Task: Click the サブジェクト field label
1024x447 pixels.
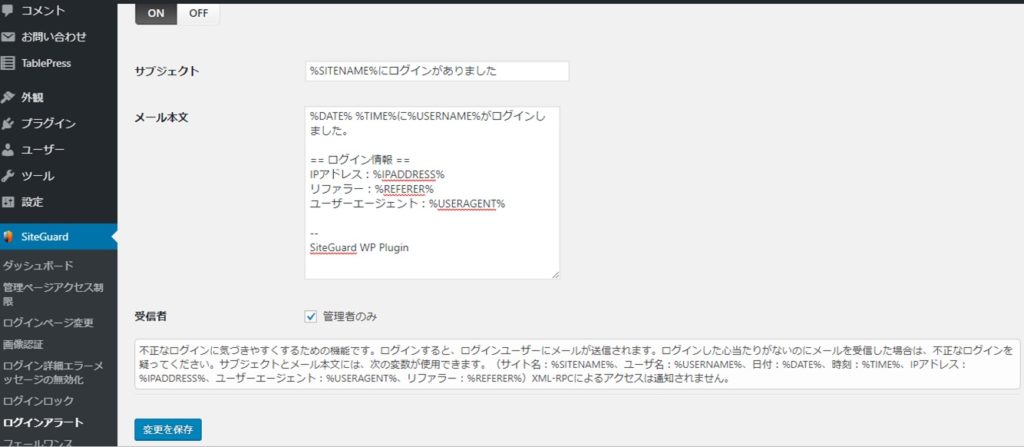Action: tap(167, 71)
